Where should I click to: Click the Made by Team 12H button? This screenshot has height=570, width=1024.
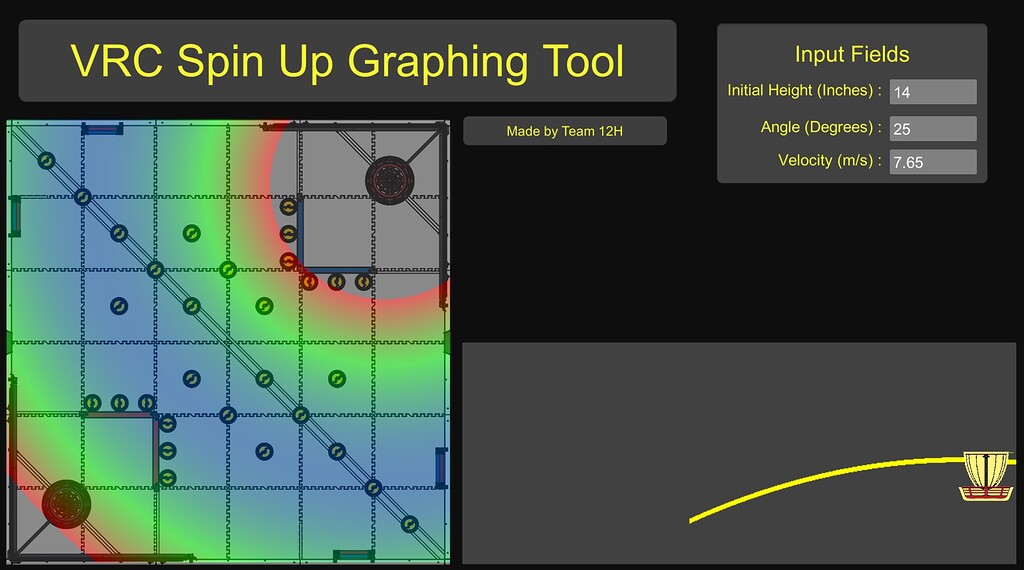pos(564,131)
